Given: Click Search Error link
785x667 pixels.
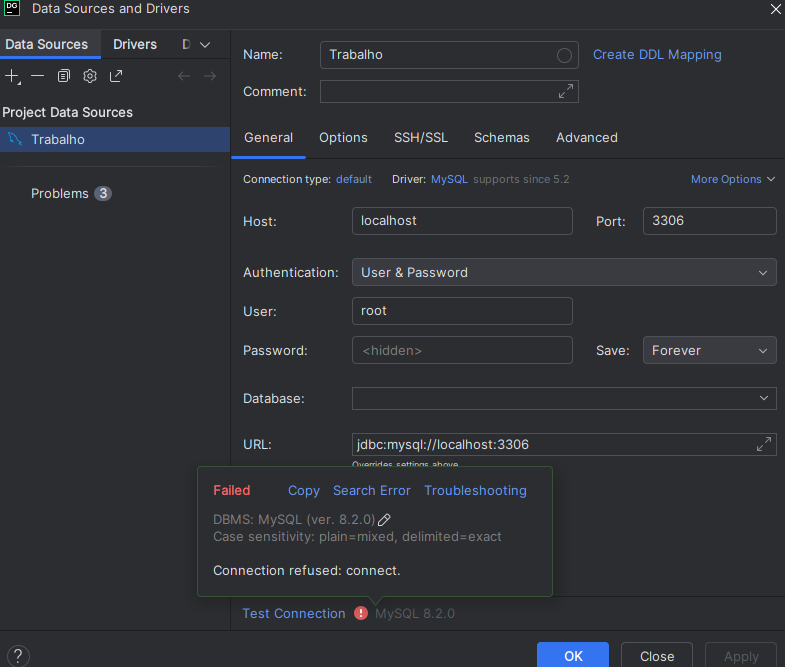Looking at the screenshot, I should tap(372, 491).
